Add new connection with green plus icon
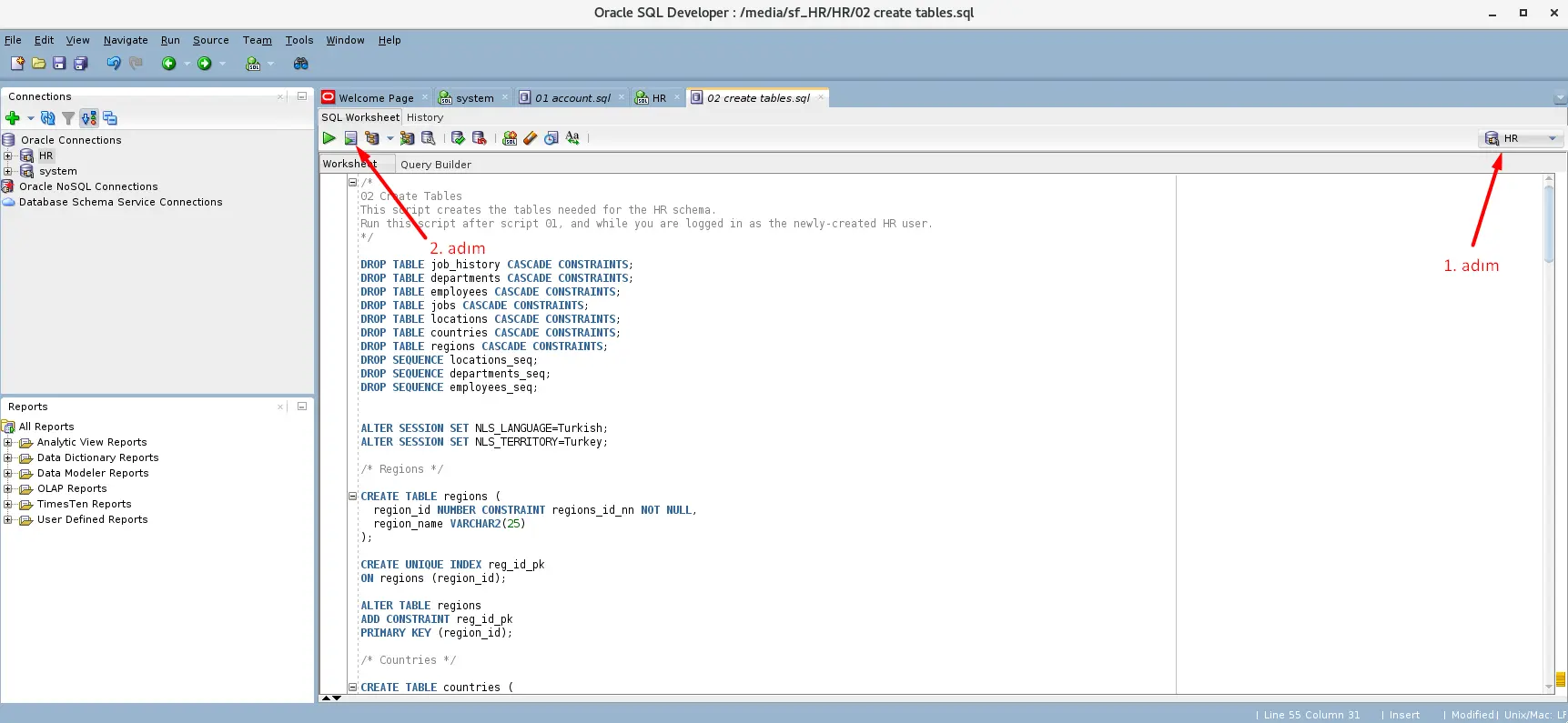 coord(13,118)
